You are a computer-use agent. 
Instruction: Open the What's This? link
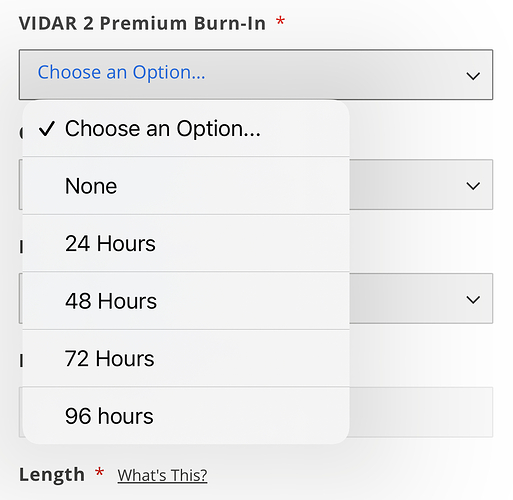[x=162, y=475]
